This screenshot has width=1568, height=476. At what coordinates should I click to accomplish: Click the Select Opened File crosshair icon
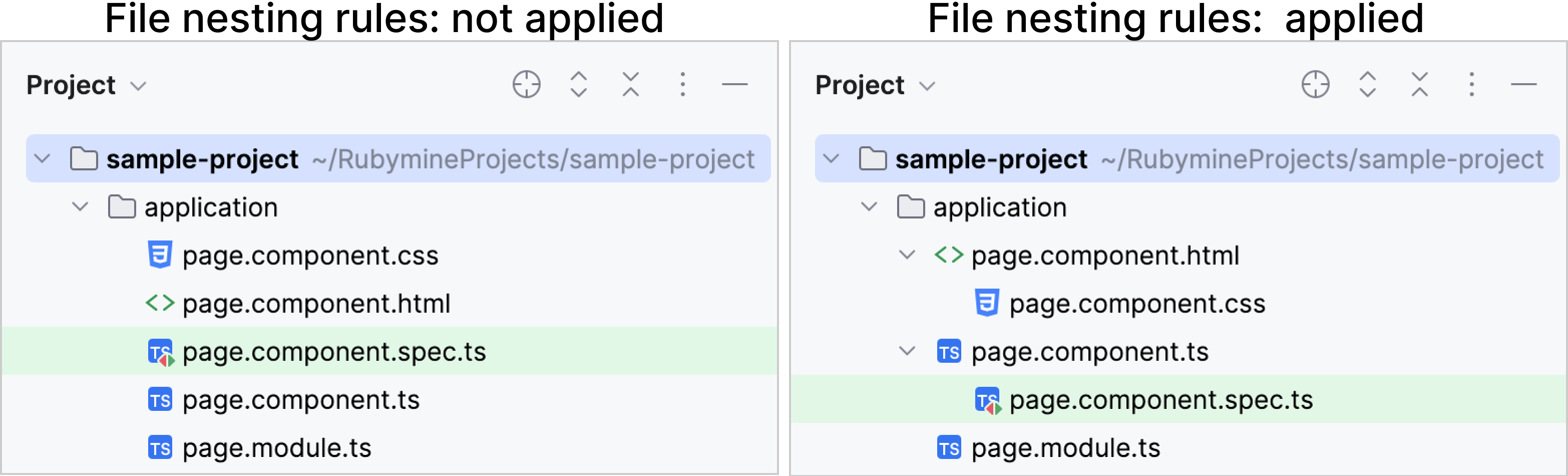pos(526,85)
